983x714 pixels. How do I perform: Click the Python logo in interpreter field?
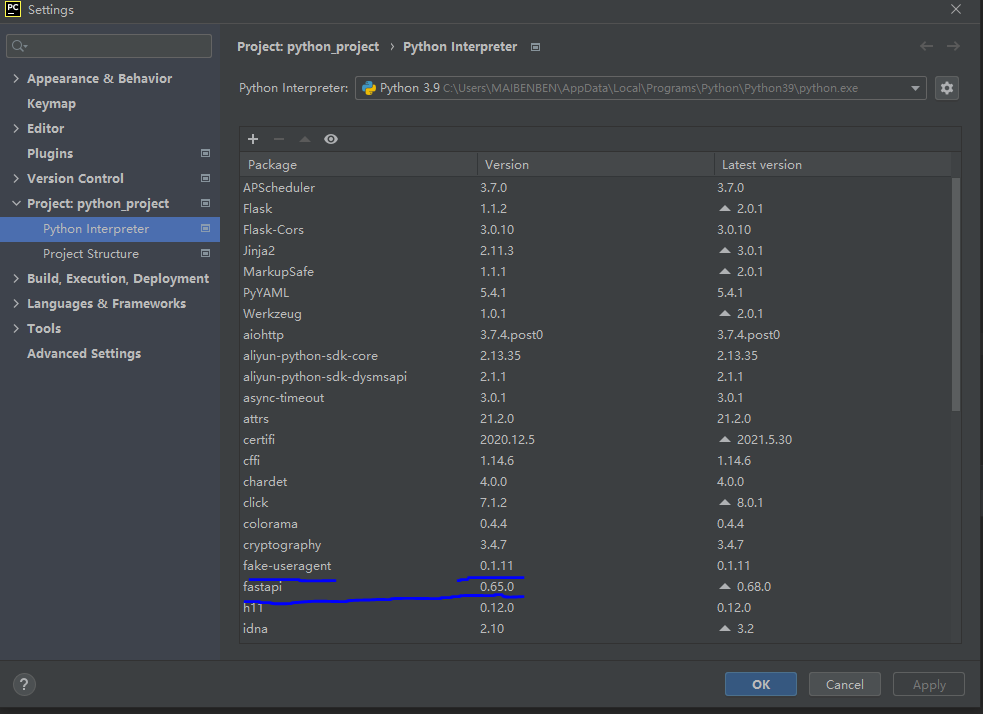pos(369,88)
